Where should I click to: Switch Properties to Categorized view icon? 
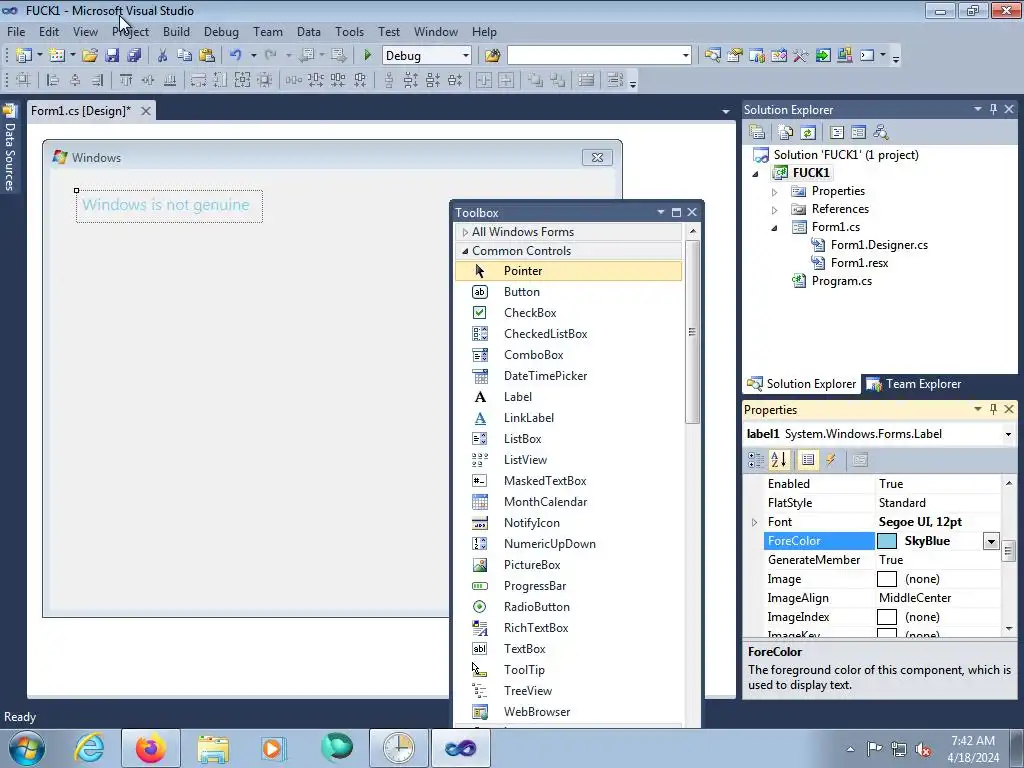click(x=756, y=460)
